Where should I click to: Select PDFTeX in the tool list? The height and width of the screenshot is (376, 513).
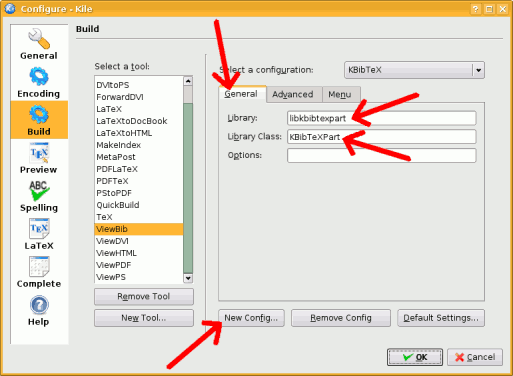(139, 181)
